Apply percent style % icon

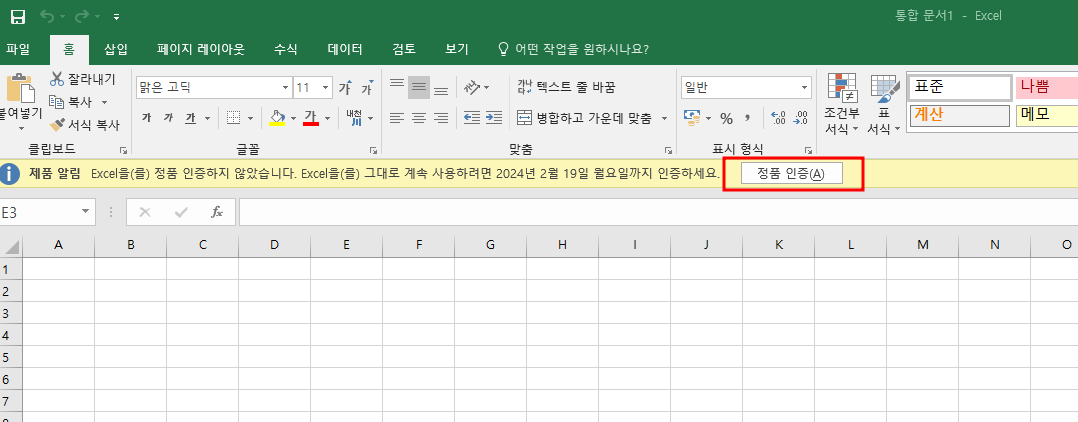coord(727,118)
